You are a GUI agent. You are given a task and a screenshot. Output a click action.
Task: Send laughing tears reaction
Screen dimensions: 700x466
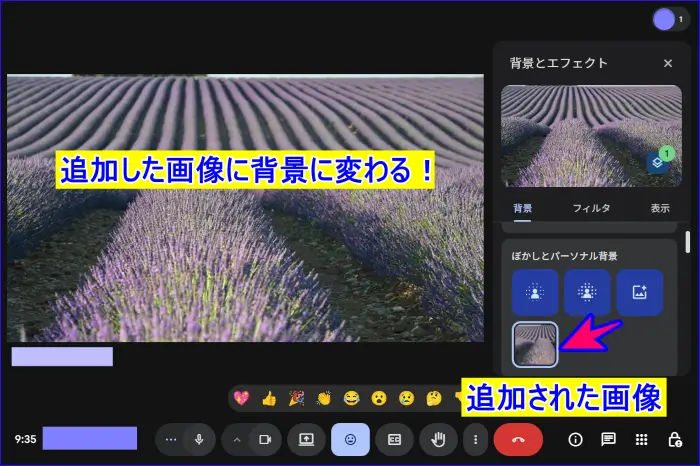(x=351, y=398)
